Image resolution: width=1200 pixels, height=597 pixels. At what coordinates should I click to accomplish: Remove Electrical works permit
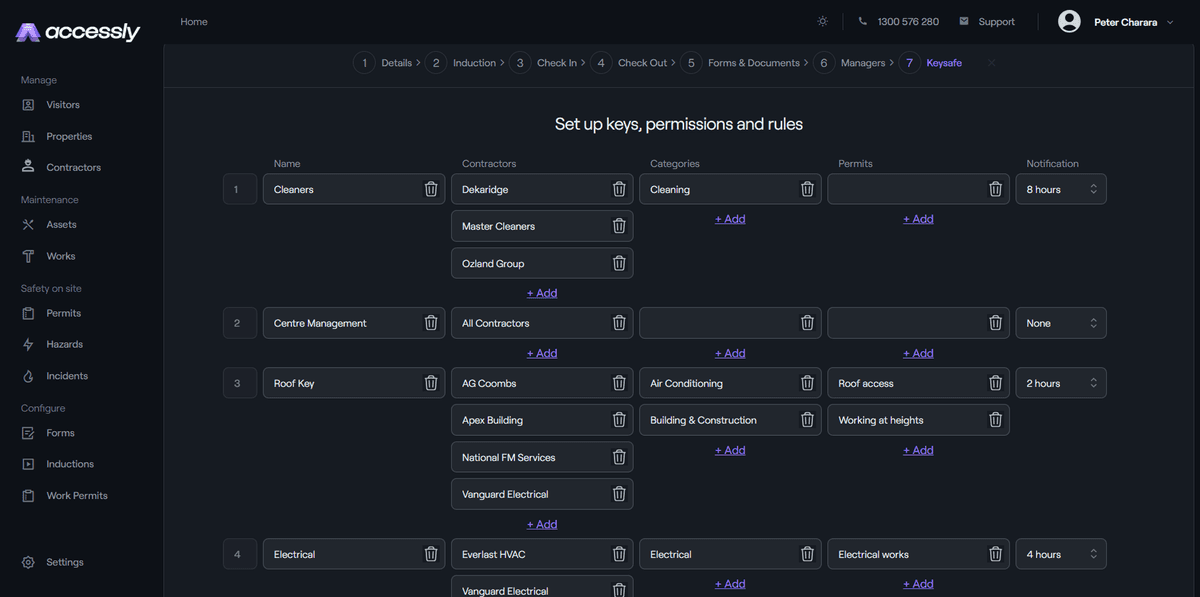coord(995,554)
